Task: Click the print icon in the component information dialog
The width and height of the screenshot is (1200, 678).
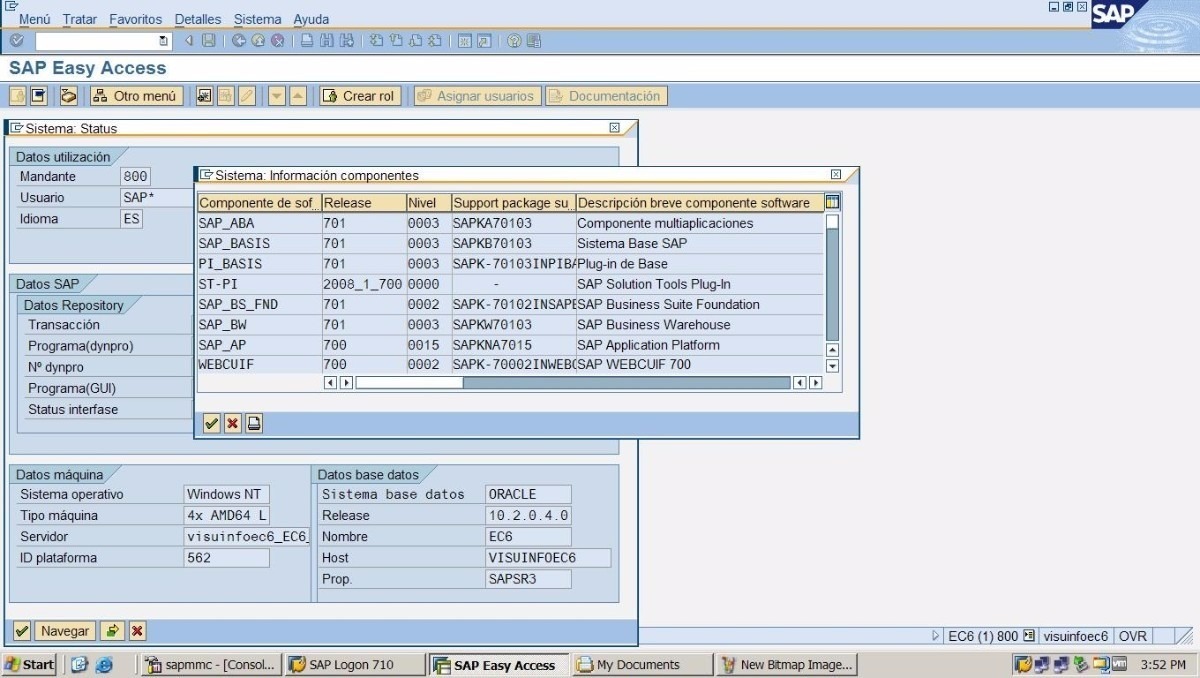Action: click(x=254, y=423)
